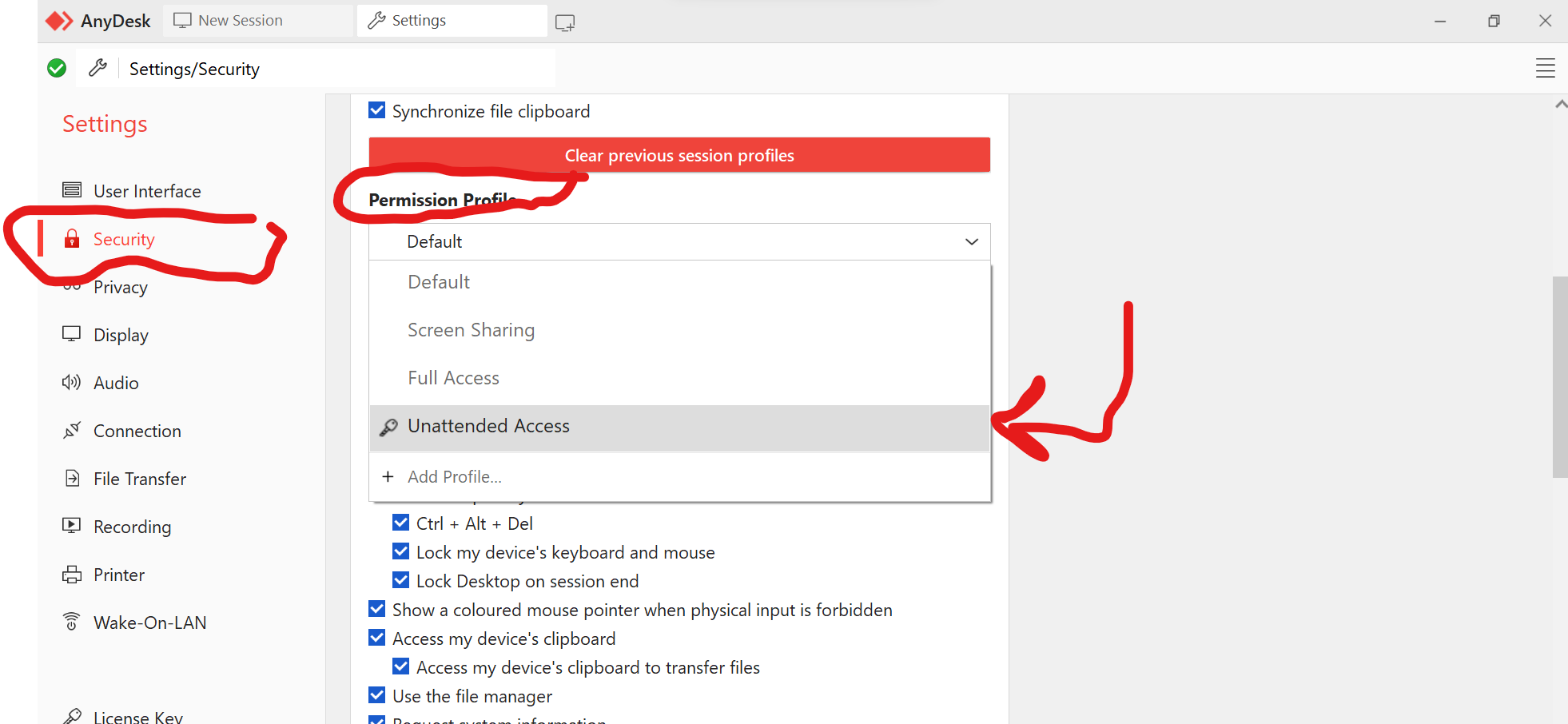Click the scrollbar up arrow
The height and width of the screenshot is (724, 1568).
[x=1561, y=104]
